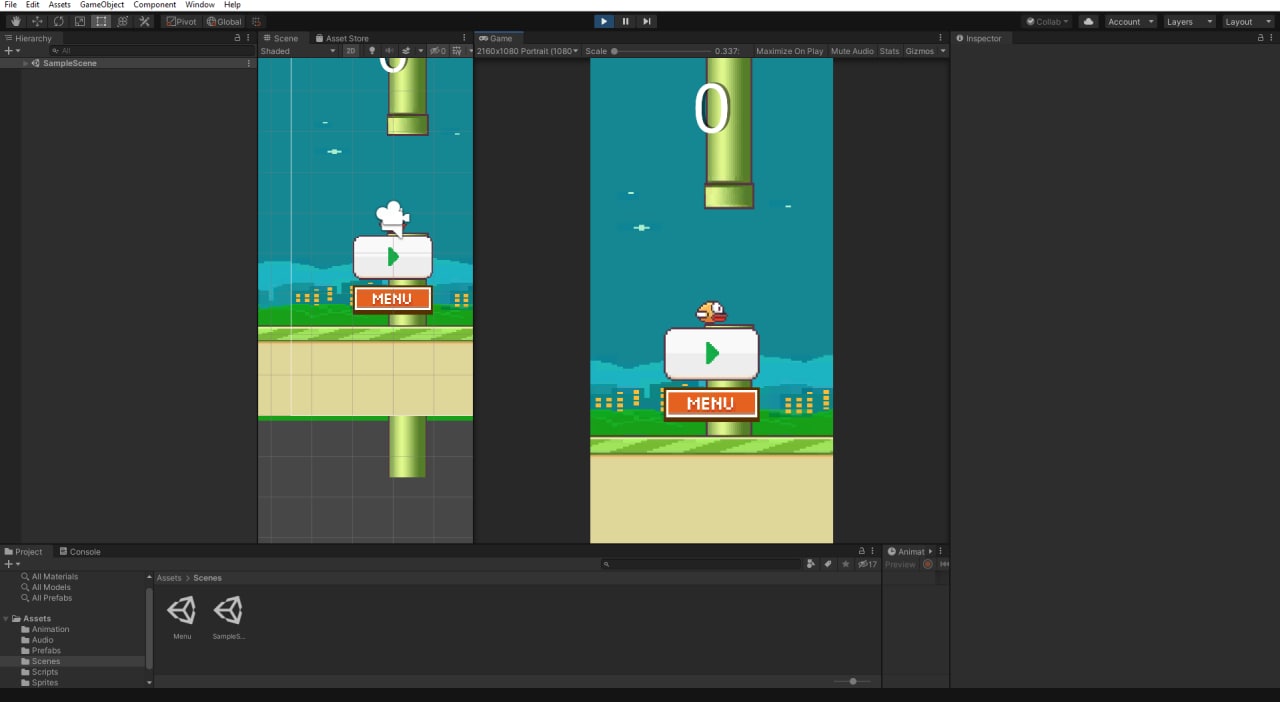This screenshot has width=1280, height=702.
Task: Open the Edit menu
Action: 33,5
